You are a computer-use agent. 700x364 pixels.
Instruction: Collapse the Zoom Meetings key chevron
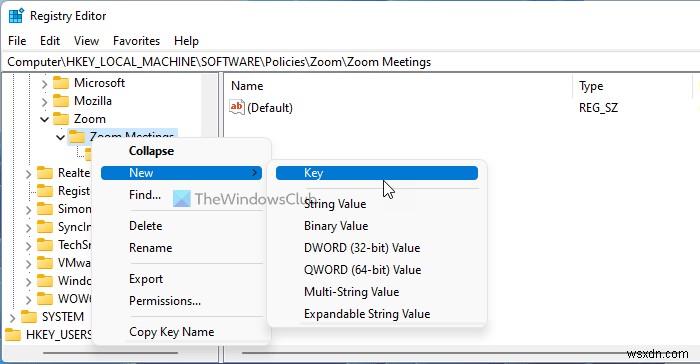click(60, 137)
